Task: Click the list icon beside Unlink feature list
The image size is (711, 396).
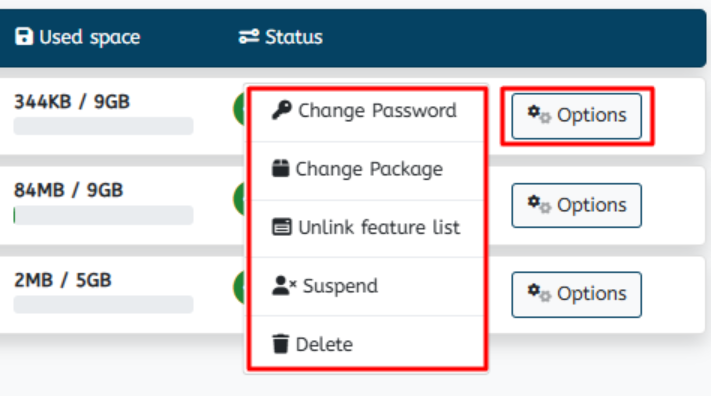Action: click(282, 227)
